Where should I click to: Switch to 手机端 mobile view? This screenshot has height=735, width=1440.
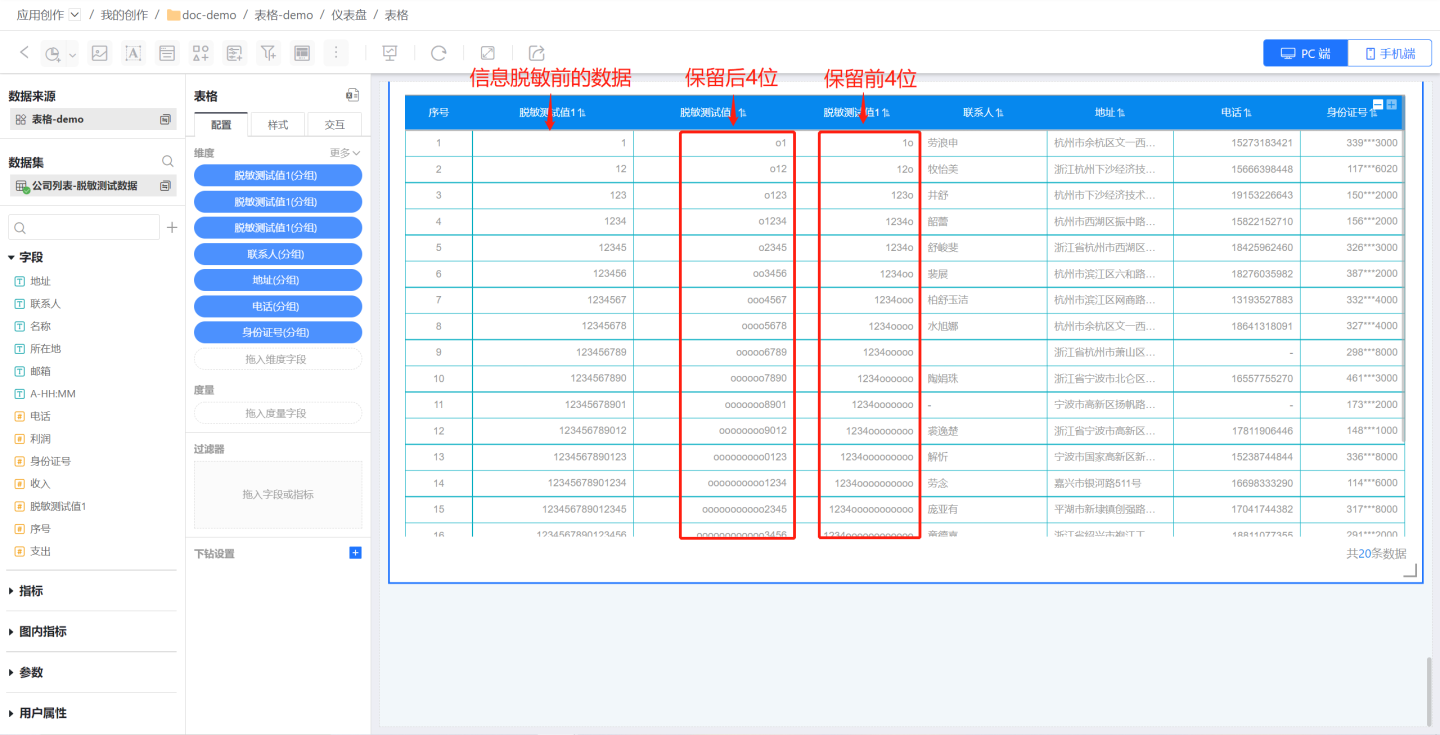point(1389,54)
